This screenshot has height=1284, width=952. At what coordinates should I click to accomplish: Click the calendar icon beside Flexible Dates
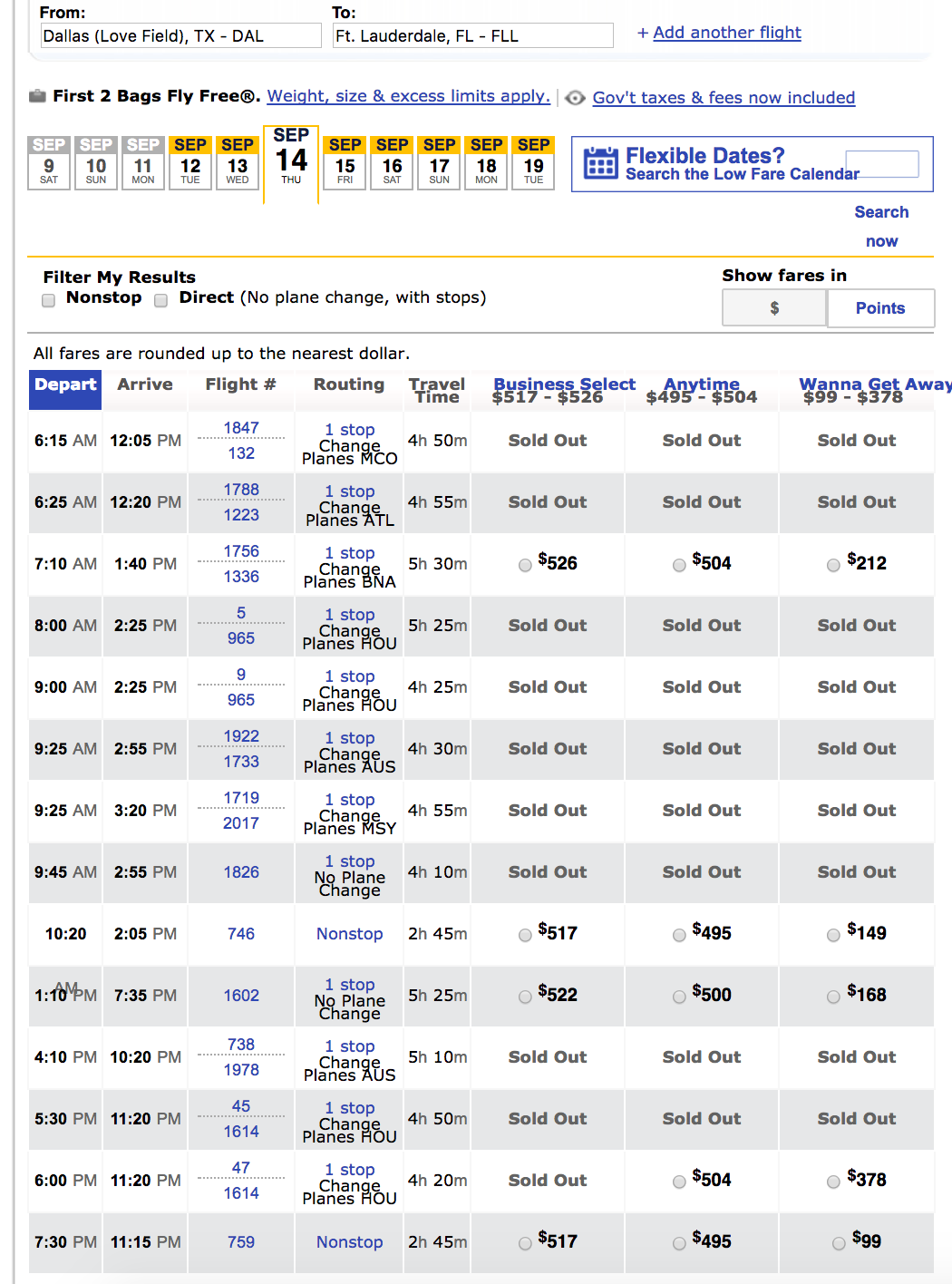point(600,163)
